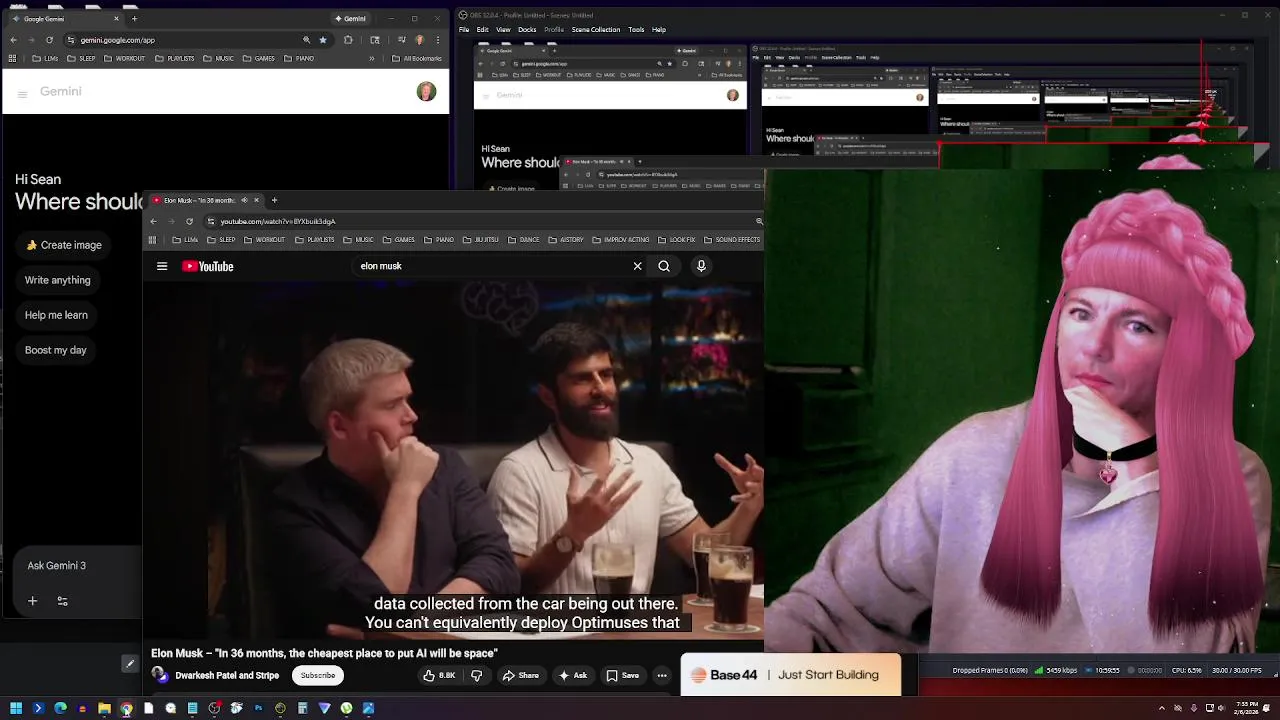Open WORKOUT bookmark folder in Gemini window
Viewport: 1280px width, 720px height.
(x=124, y=58)
